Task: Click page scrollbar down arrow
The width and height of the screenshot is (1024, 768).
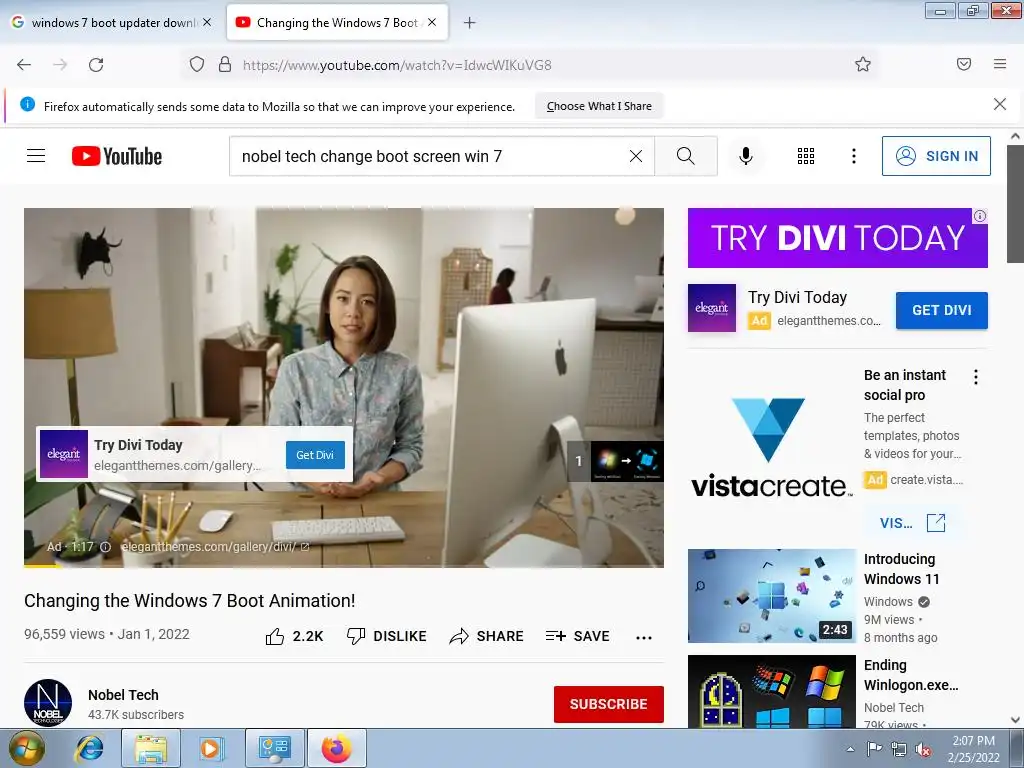Action: pos(1015,720)
